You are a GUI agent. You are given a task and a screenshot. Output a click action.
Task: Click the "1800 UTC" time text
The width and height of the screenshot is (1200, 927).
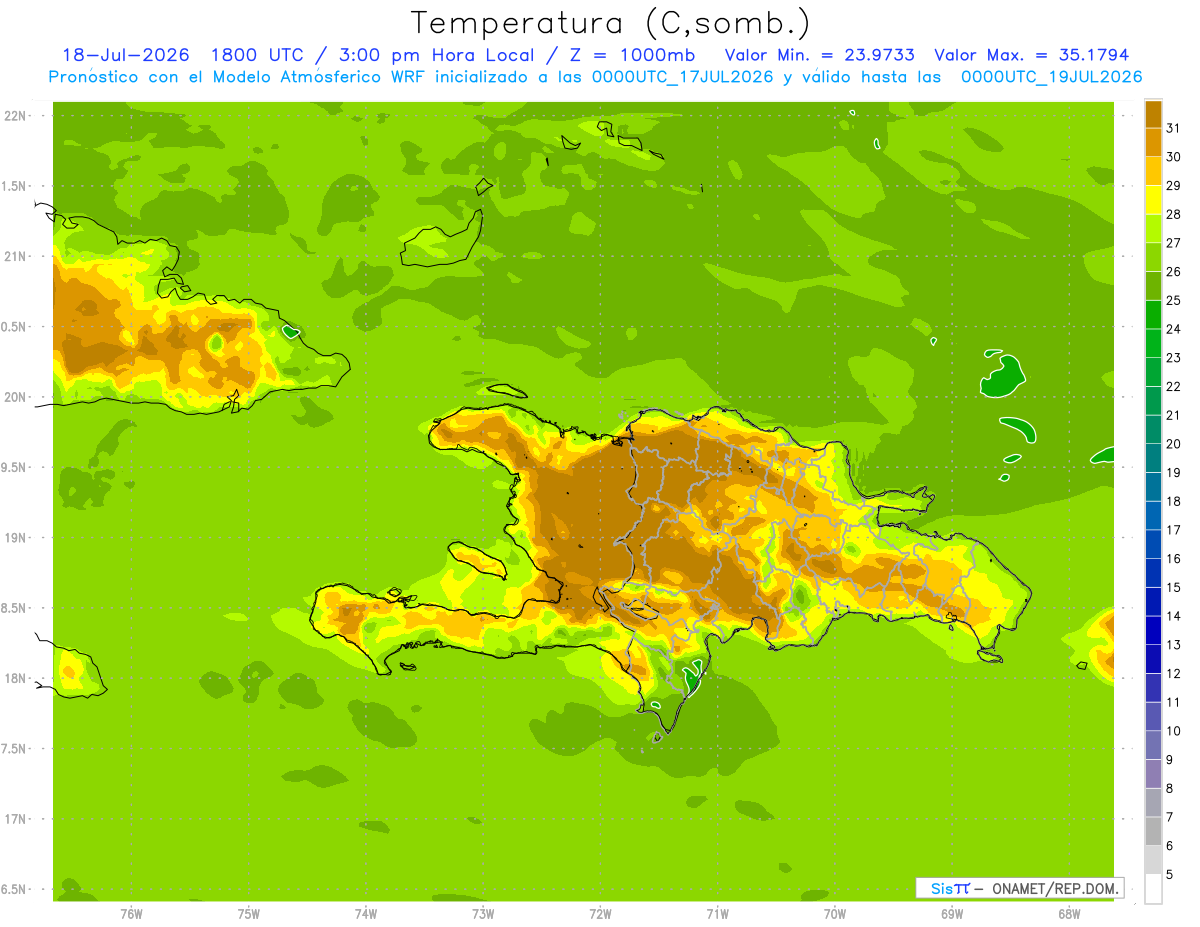[259, 55]
